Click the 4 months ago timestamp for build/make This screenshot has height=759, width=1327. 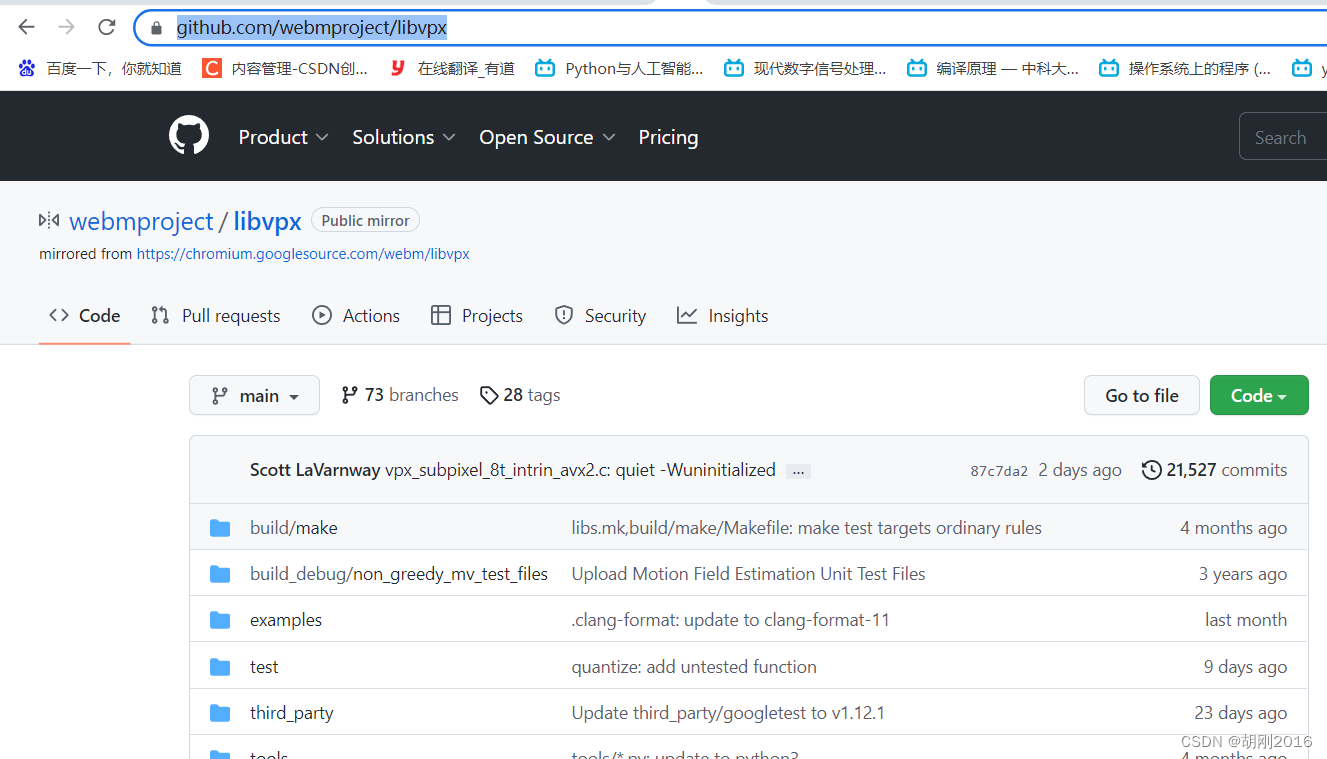(1233, 528)
